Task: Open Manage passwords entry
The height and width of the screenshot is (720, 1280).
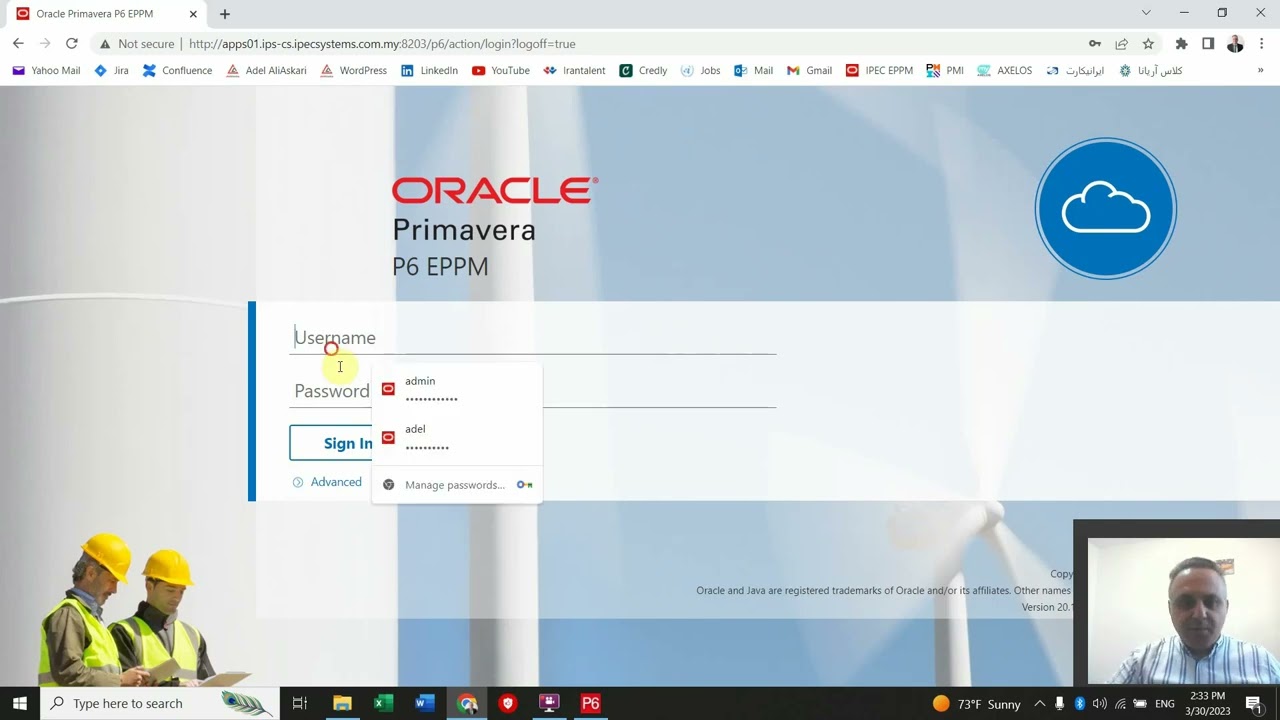Action: point(457,485)
